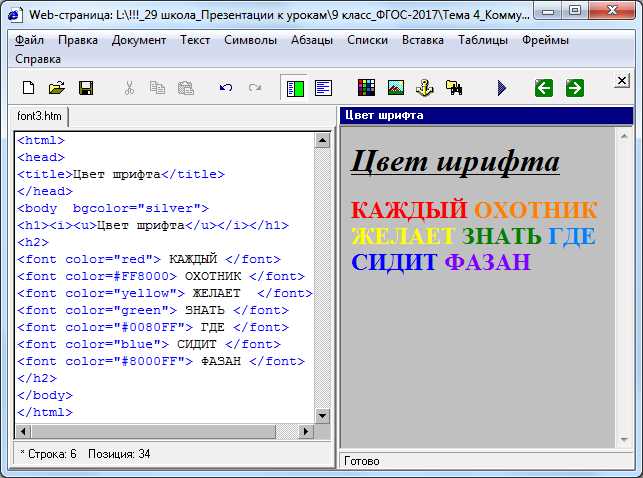The image size is (643, 478).
Task: Click the orange word ОХОТНИК in preview
Action: coord(535,209)
